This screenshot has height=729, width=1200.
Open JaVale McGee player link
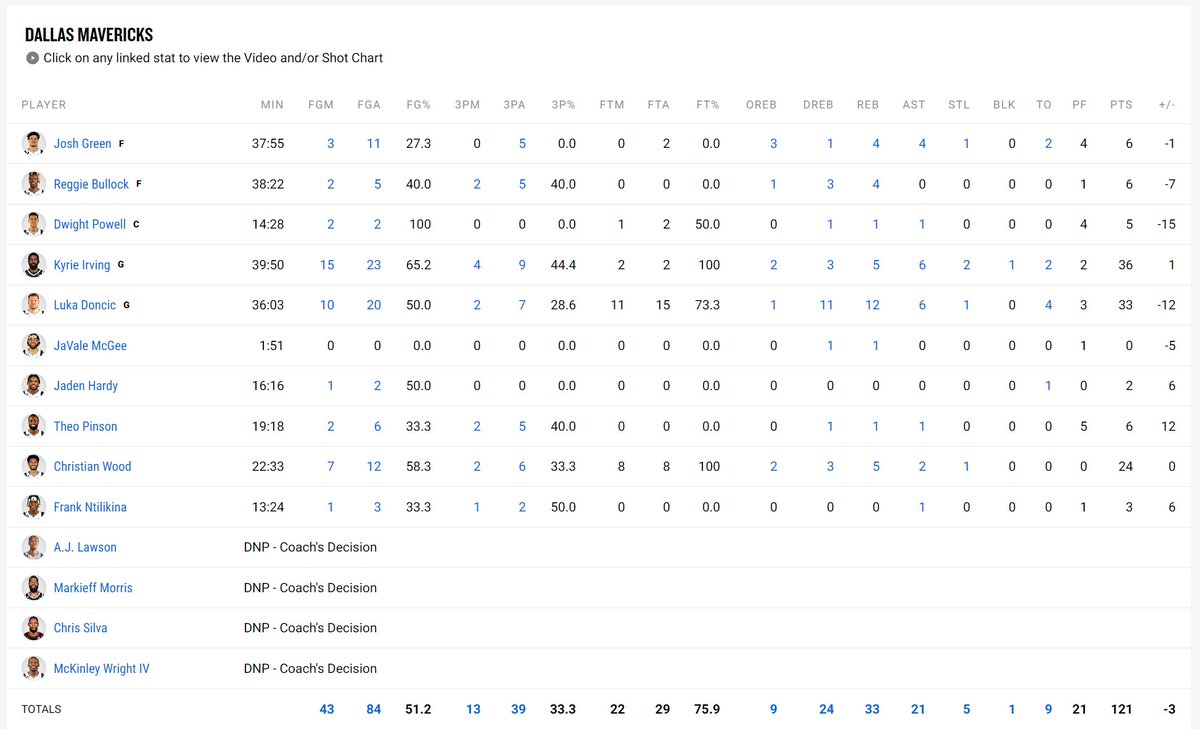pyautogui.click(x=90, y=345)
